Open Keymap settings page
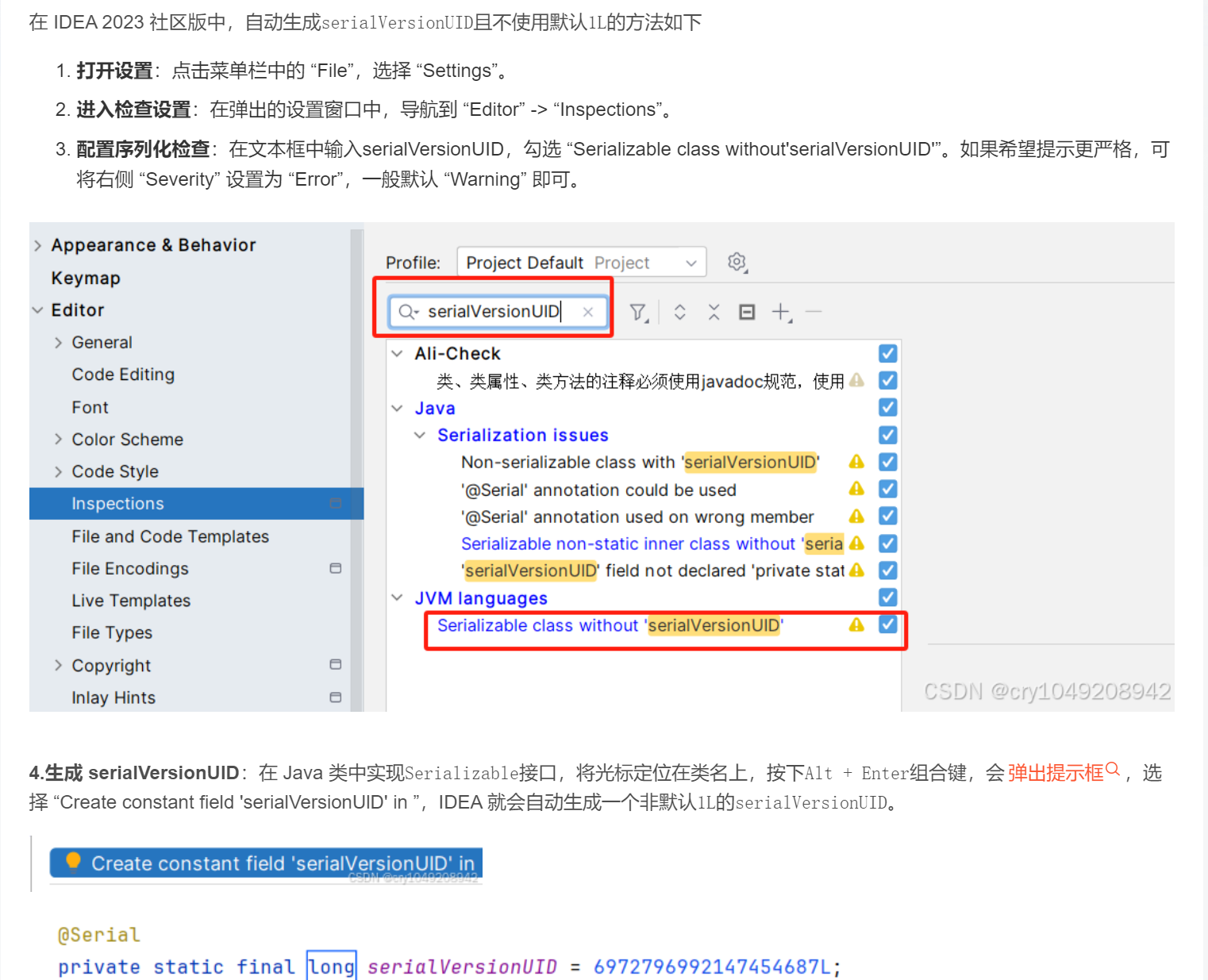Viewport: 1208px width, 980px height. (x=86, y=279)
